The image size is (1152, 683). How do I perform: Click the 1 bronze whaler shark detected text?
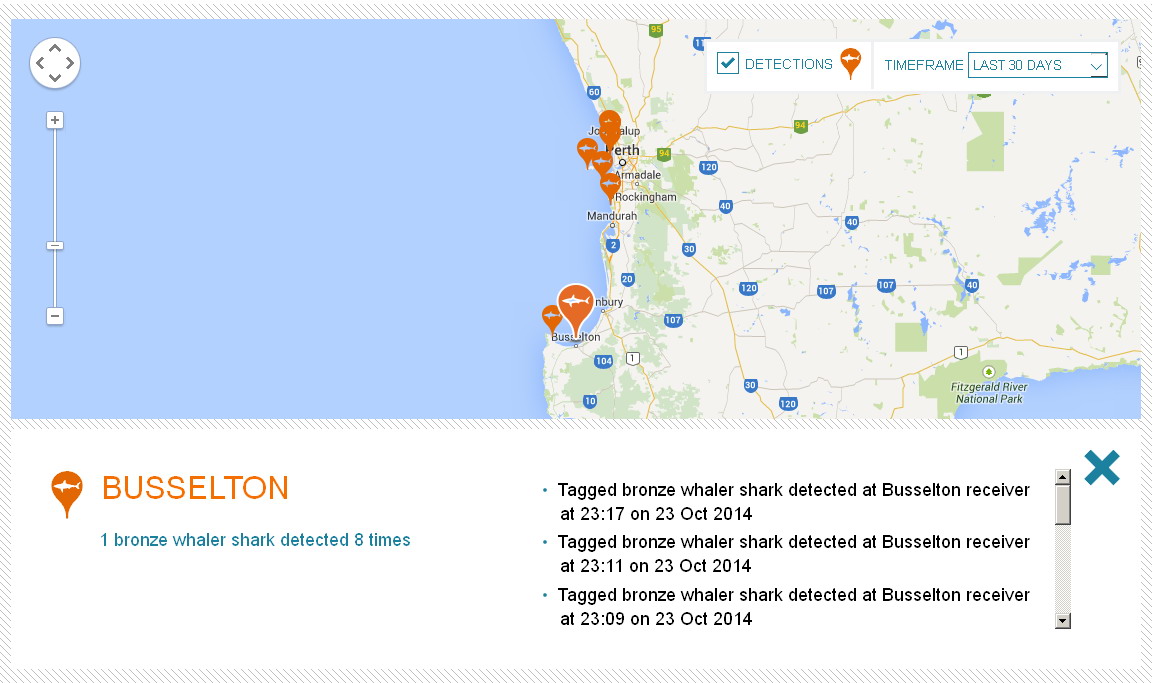[x=255, y=540]
